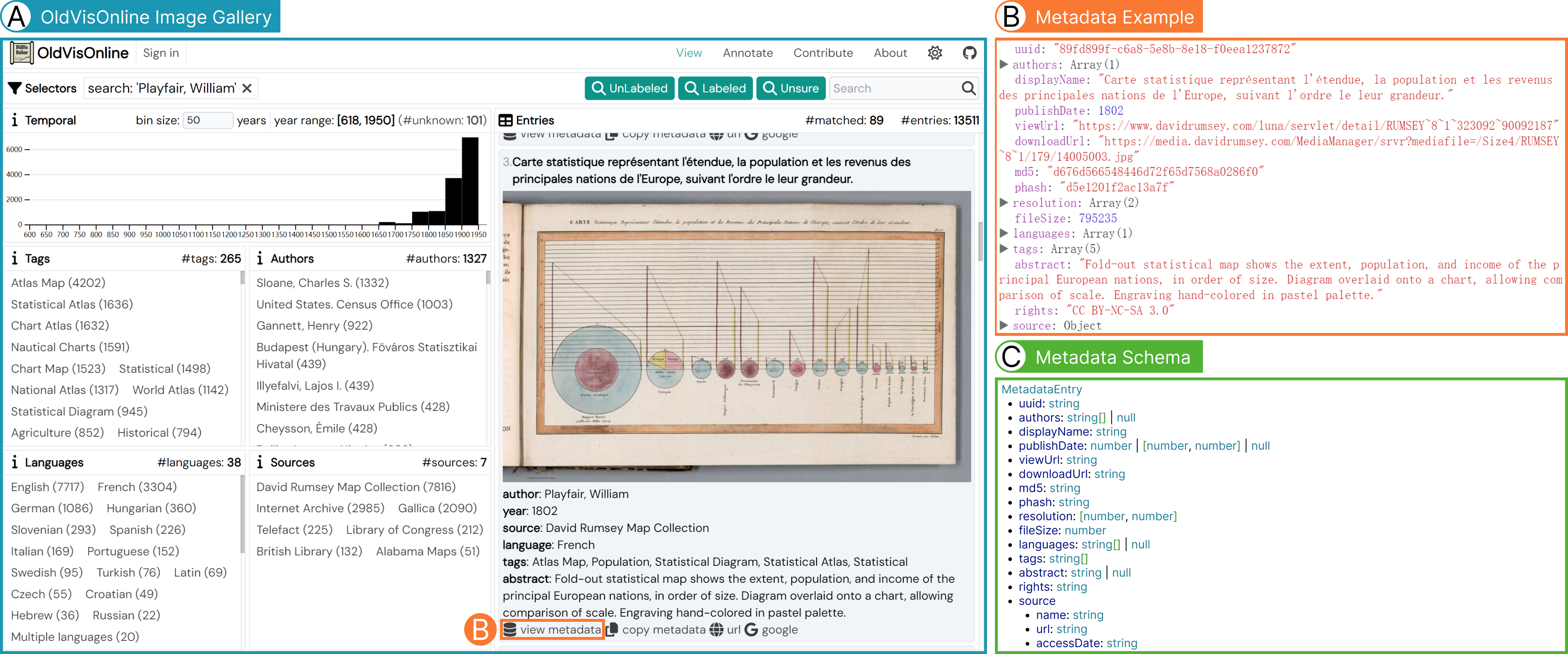
Task: Expand the tags Array(5) in metadata
Action: [x=1003, y=248]
